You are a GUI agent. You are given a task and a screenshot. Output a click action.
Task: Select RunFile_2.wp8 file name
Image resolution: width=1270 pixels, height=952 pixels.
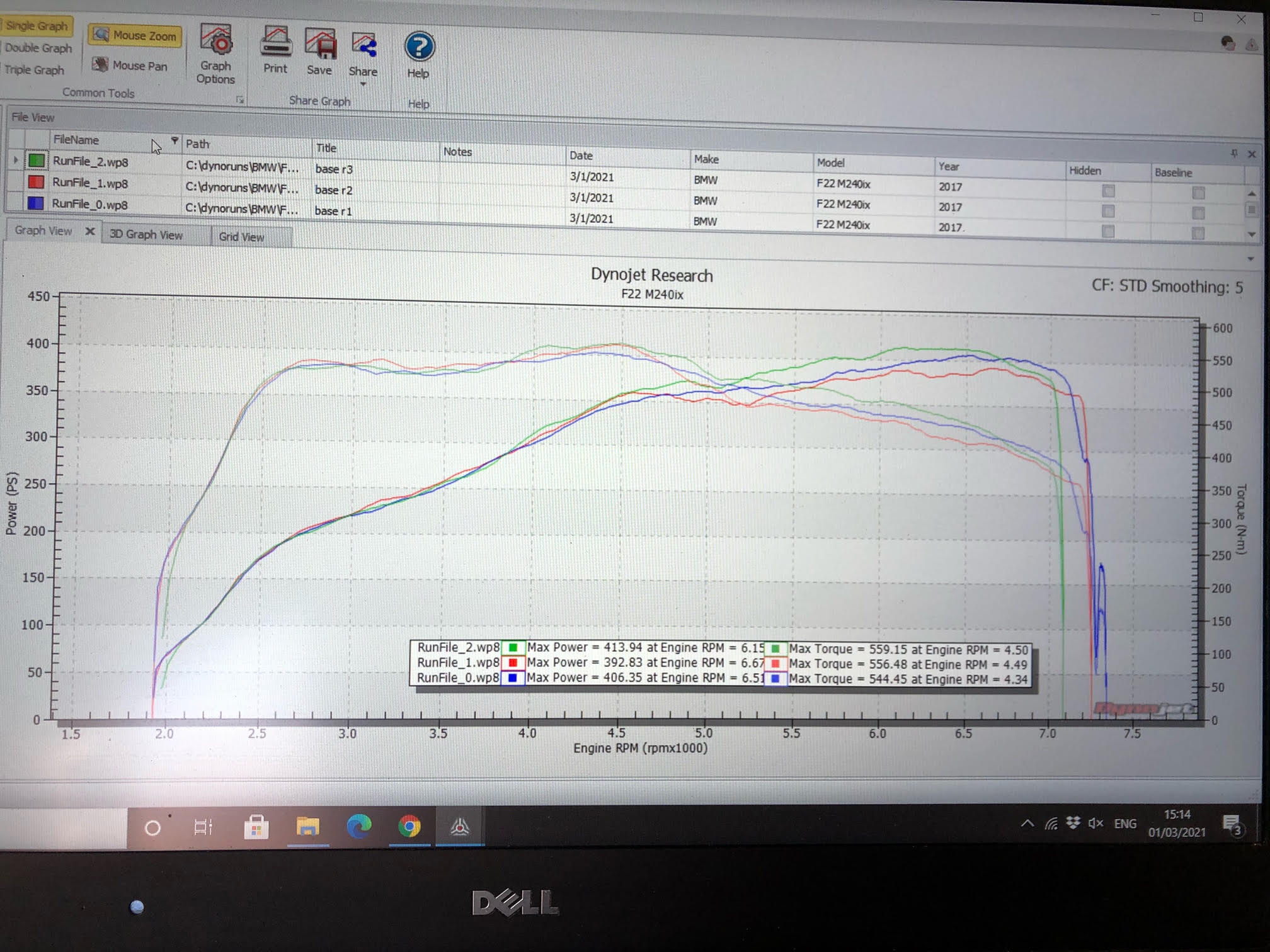pyautogui.click(x=91, y=162)
